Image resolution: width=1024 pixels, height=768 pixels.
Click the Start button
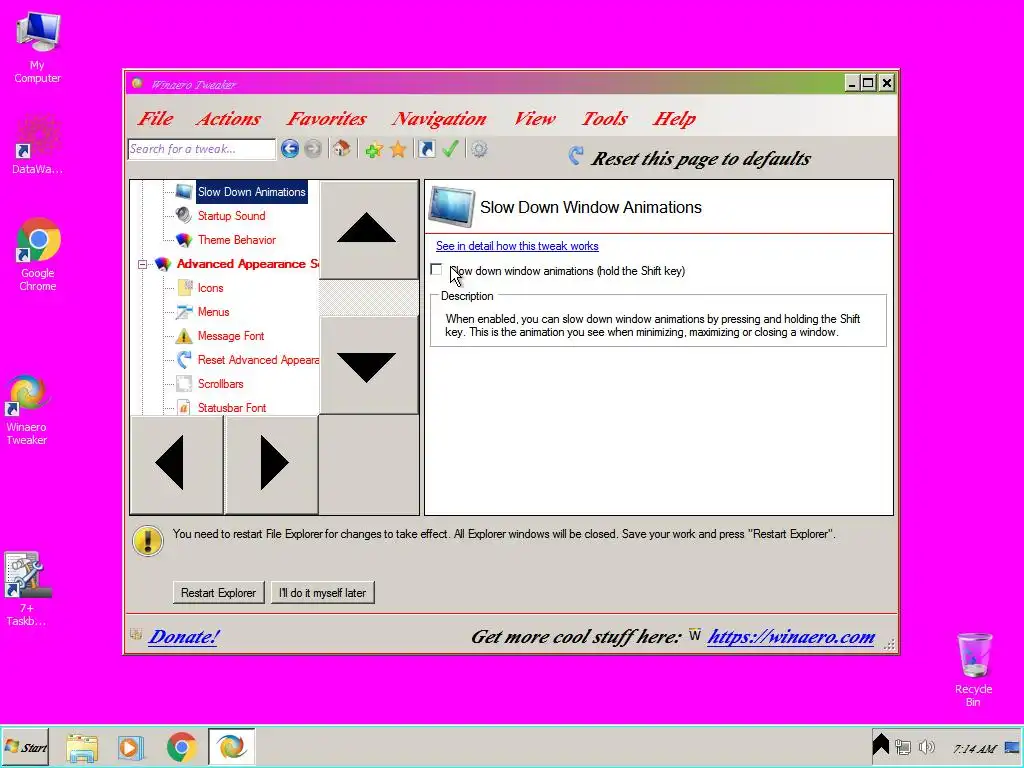tap(25, 747)
